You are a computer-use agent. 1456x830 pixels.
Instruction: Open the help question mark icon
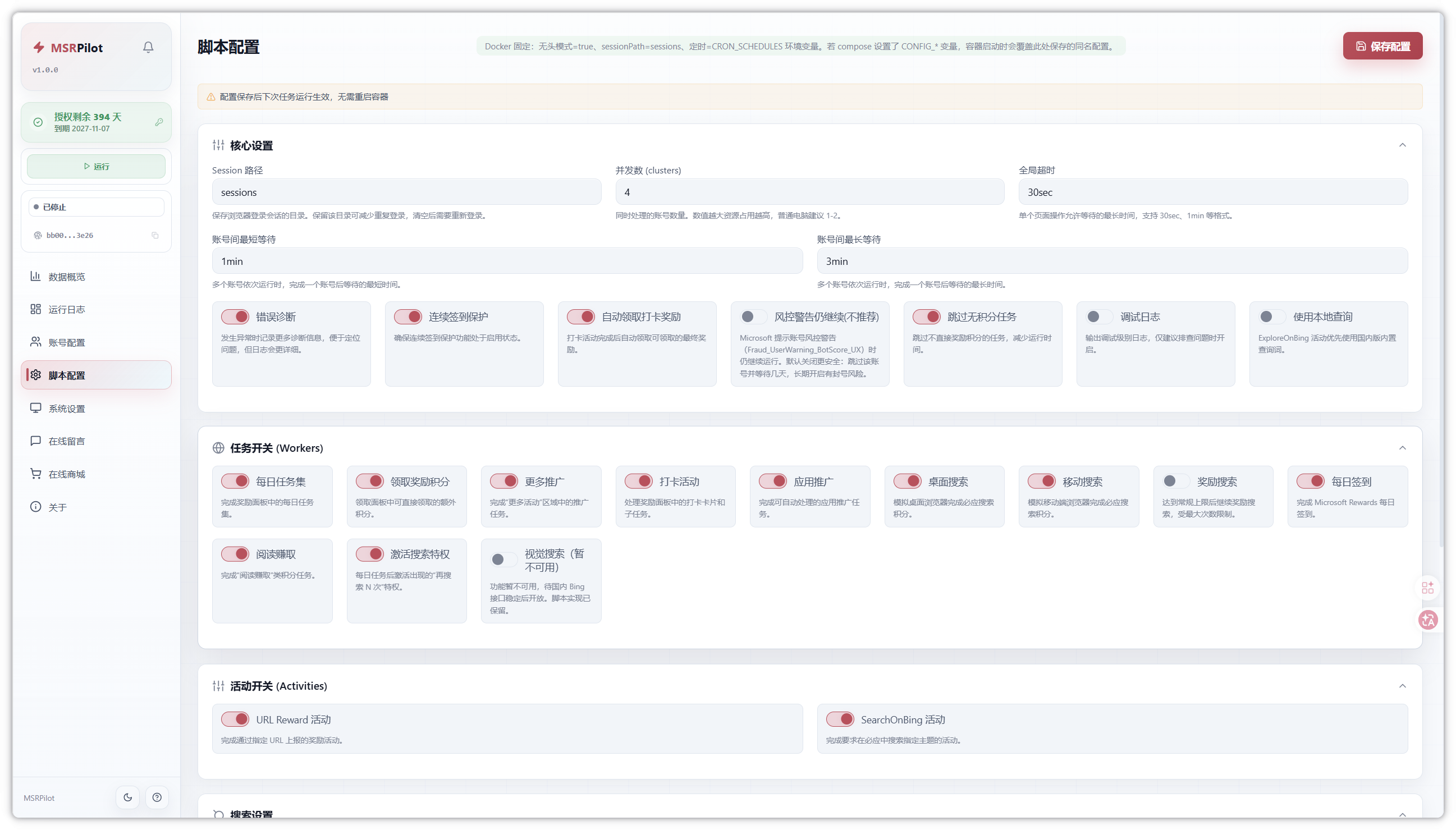pos(157,797)
